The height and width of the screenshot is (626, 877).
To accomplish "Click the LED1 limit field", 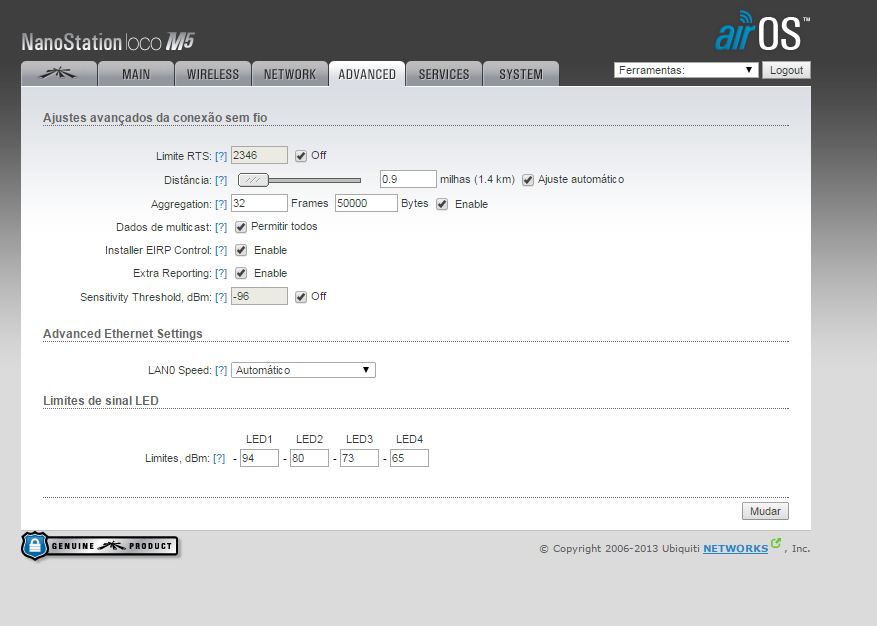I will point(259,458).
